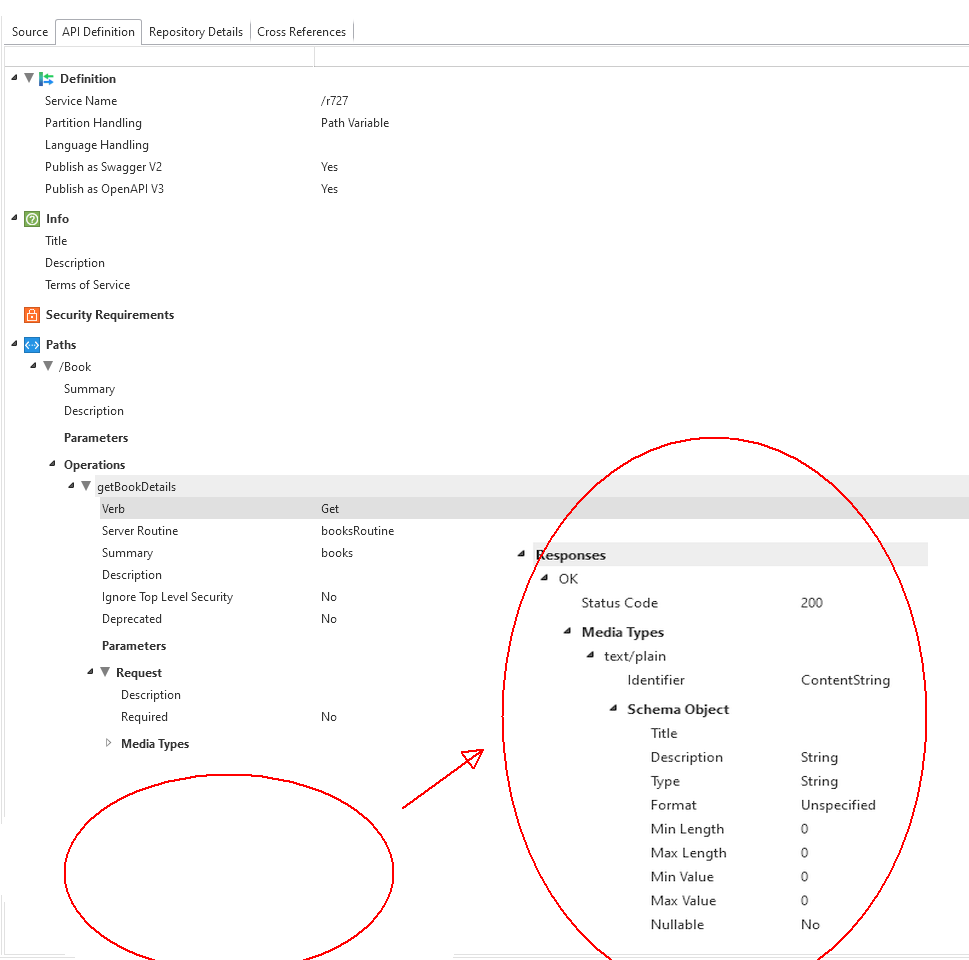Open the Repository Details tab
The width and height of the screenshot is (969, 960).
click(x=196, y=32)
